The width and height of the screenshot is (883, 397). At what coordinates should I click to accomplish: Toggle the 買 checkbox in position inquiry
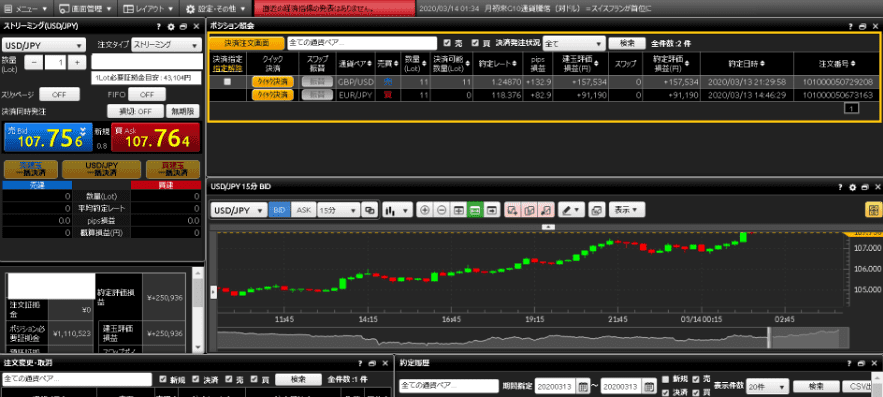pyautogui.click(x=475, y=43)
